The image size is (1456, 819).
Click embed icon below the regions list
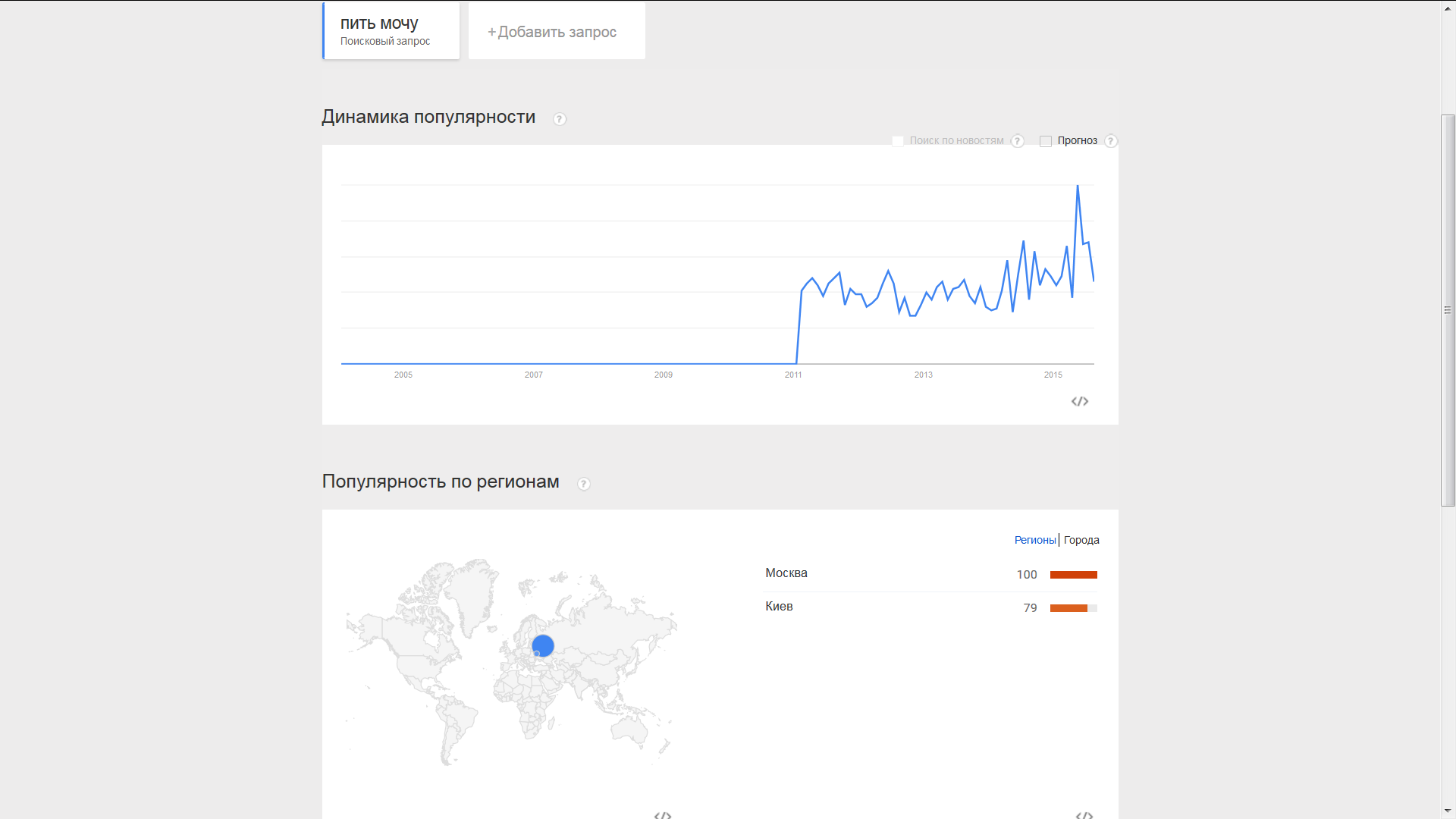[x=1084, y=815]
